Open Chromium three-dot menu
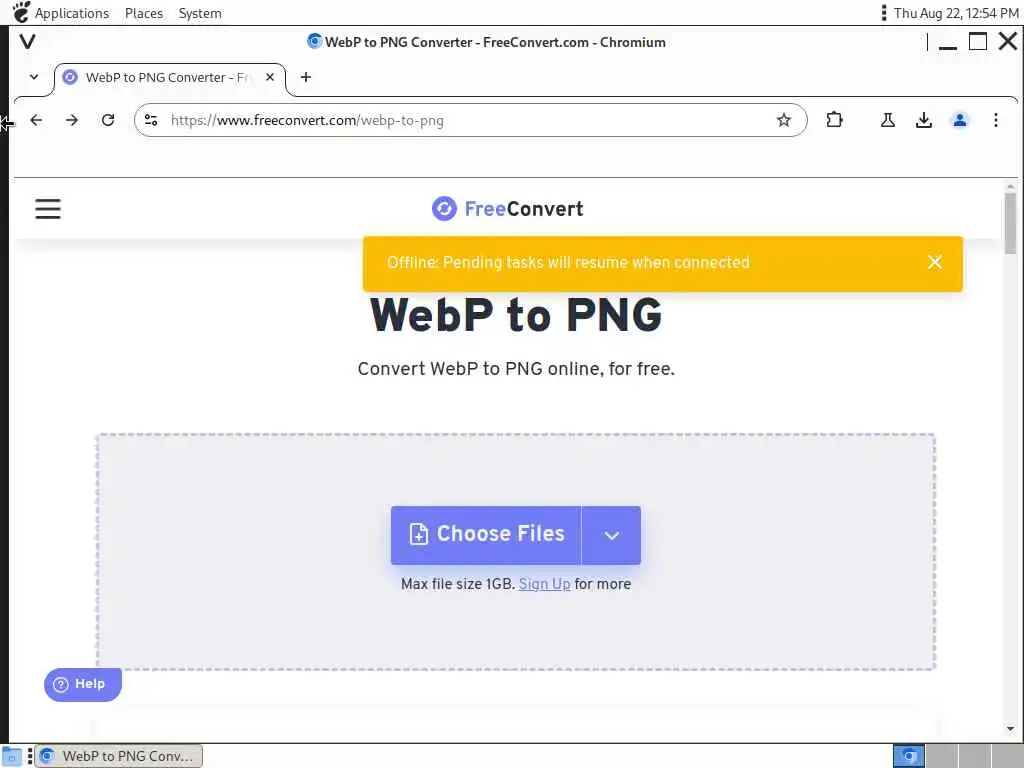 pos(995,120)
